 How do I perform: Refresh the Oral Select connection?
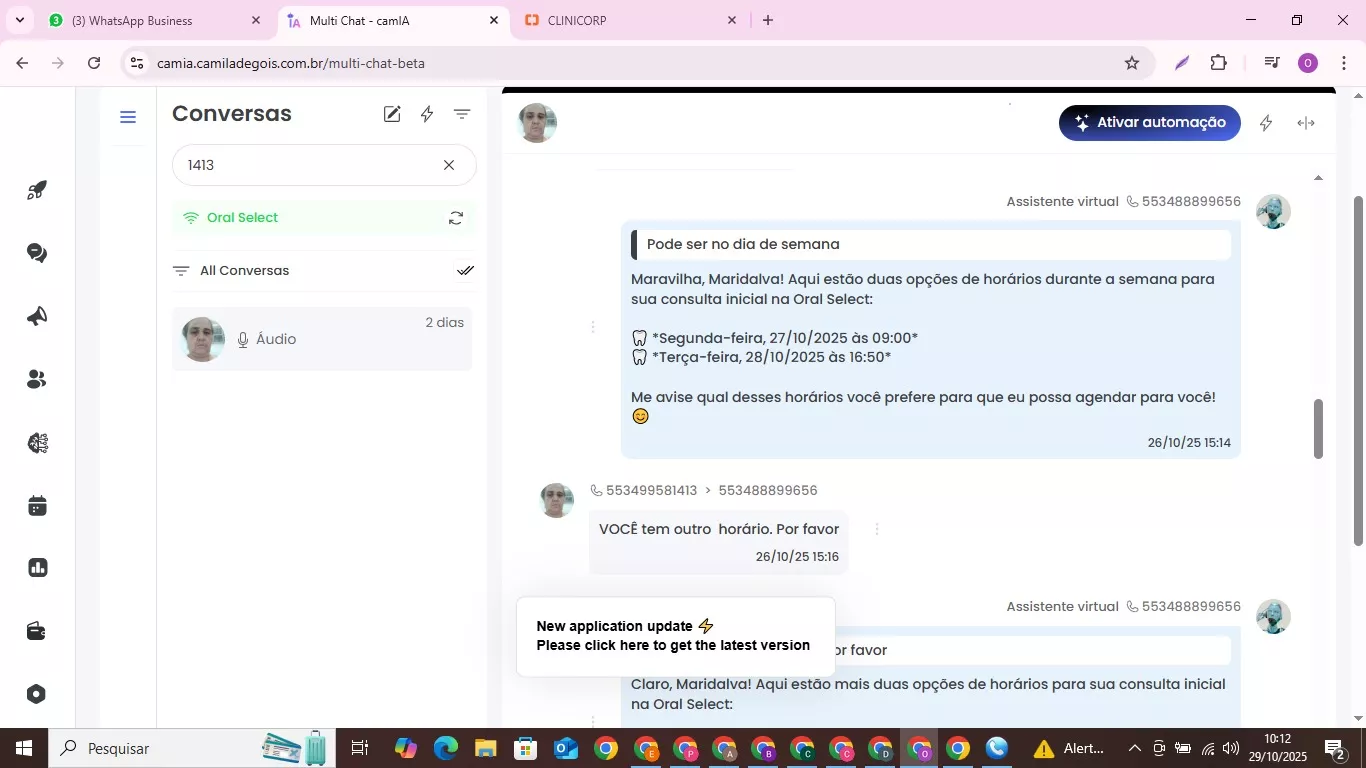pyautogui.click(x=456, y=218)
